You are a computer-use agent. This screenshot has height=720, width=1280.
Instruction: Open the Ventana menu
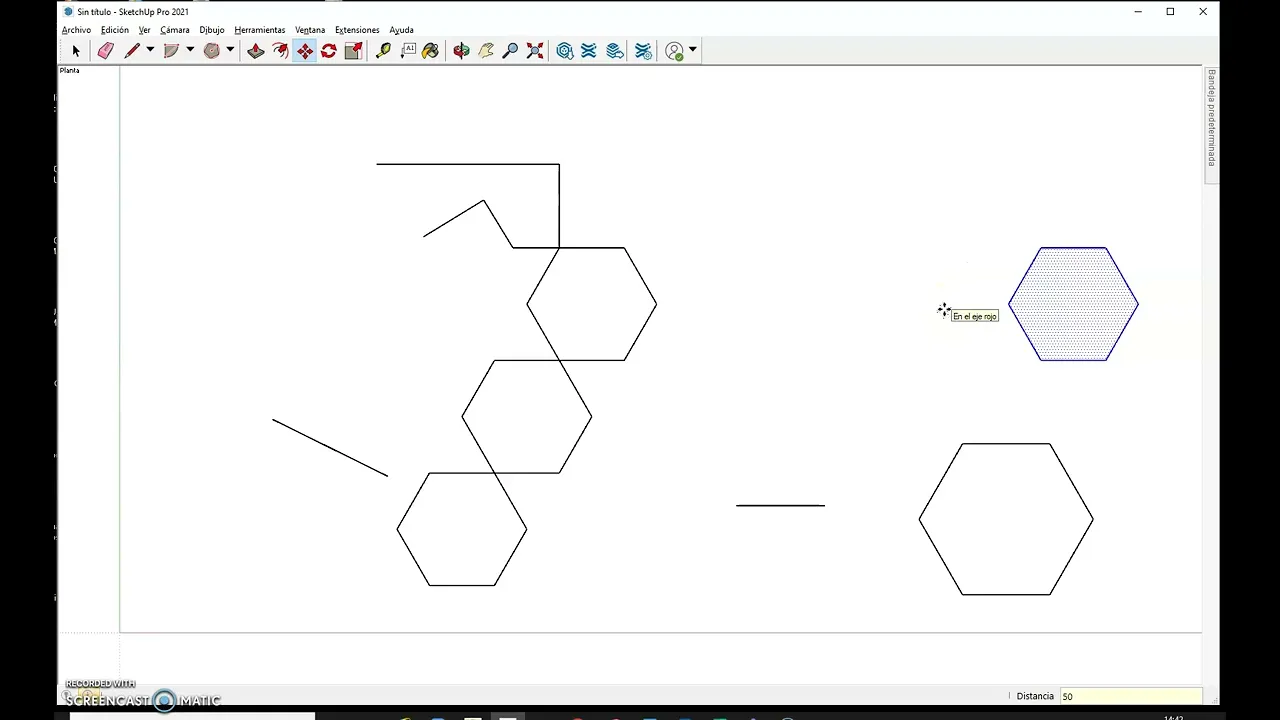tap(310, 30)
